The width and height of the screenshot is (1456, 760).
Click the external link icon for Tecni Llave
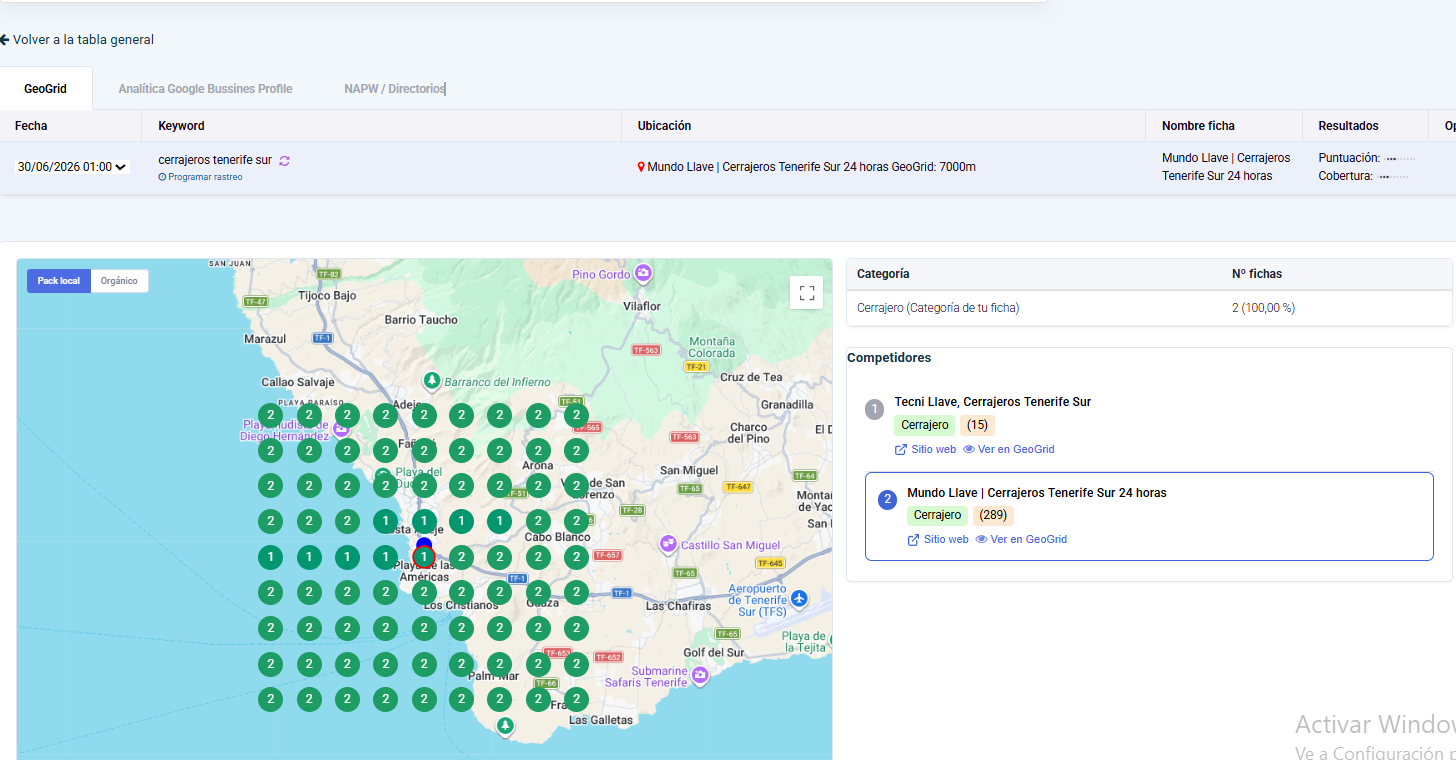click(901, 450)
